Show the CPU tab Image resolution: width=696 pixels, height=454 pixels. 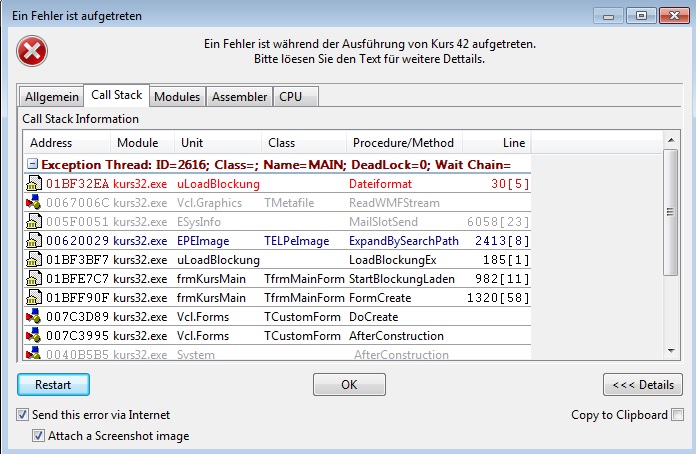coord(290,97)
